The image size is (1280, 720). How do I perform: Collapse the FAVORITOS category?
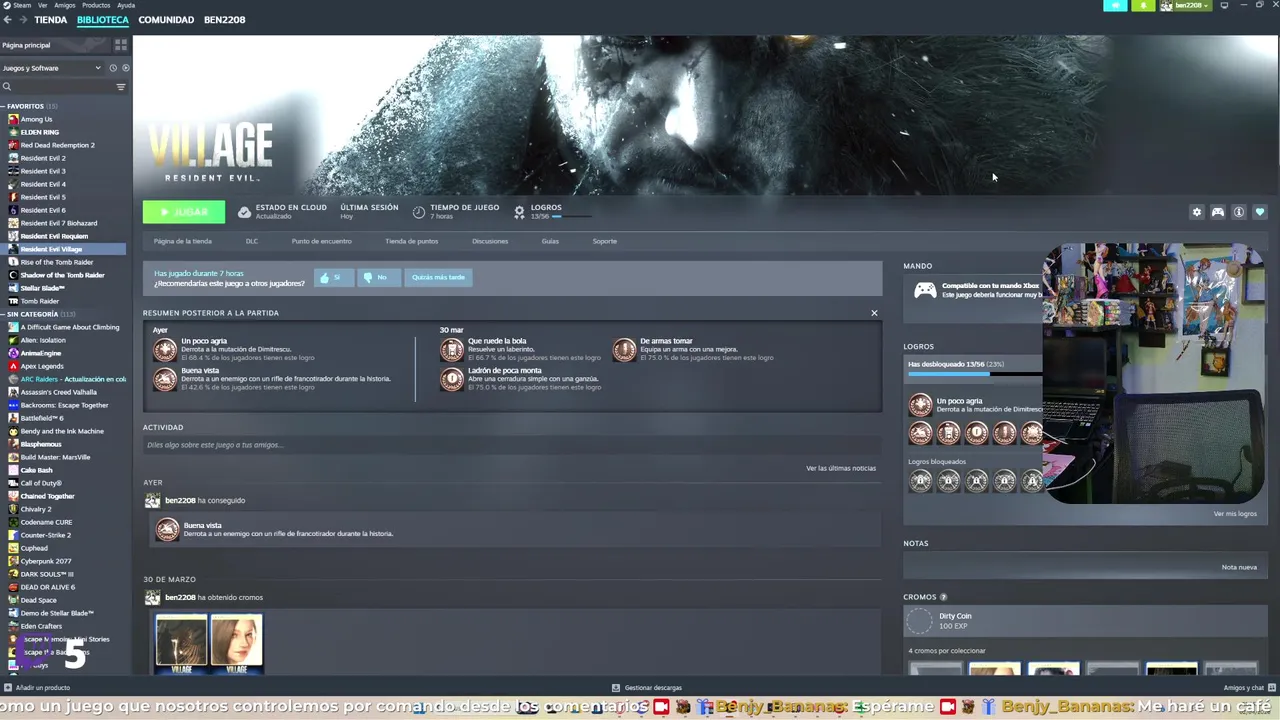4,106
